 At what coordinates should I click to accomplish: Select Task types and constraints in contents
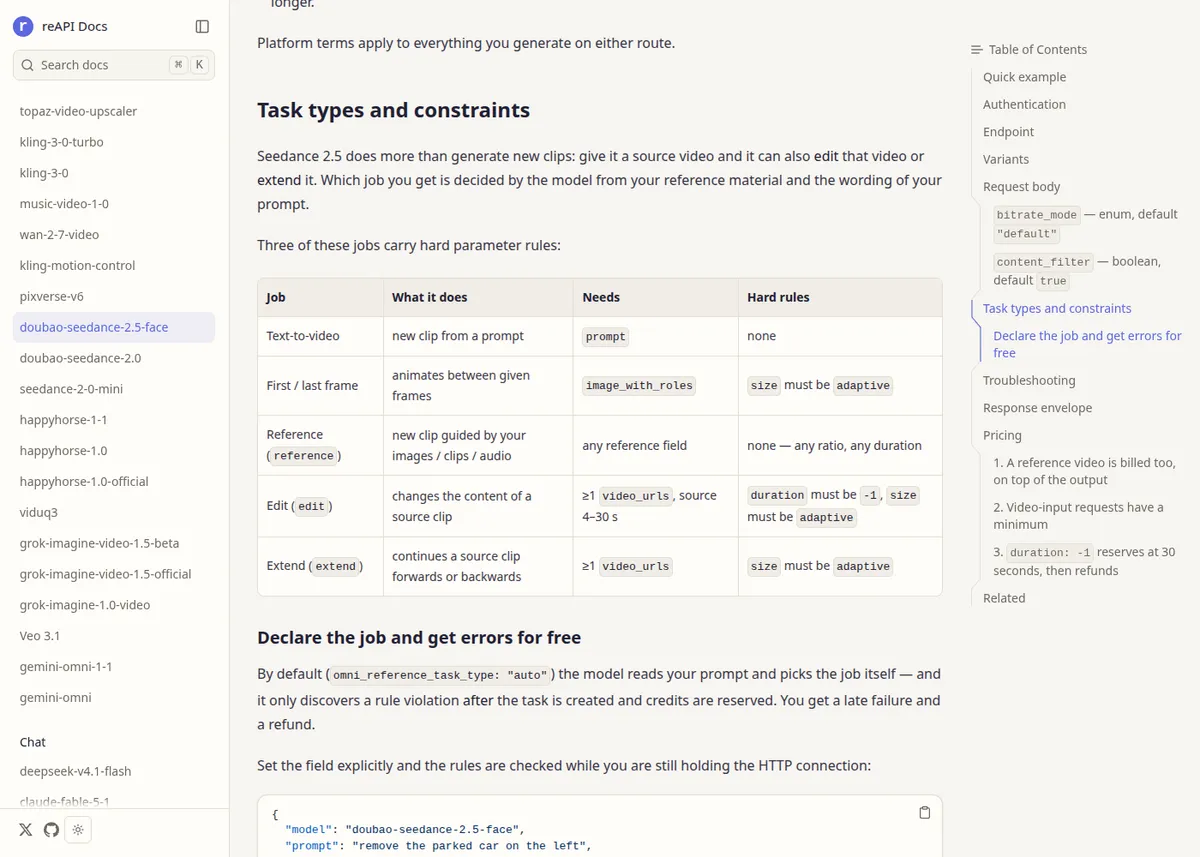1057,309
